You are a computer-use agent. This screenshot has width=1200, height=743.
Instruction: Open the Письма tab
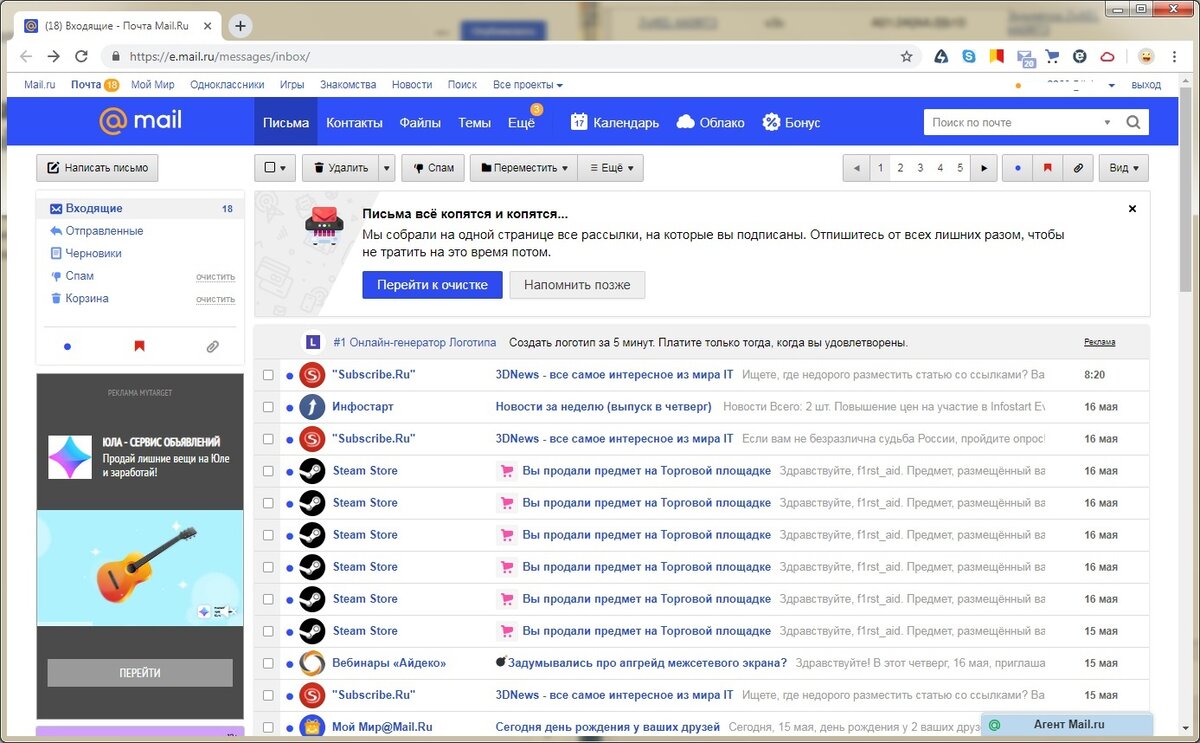point(285,122)
